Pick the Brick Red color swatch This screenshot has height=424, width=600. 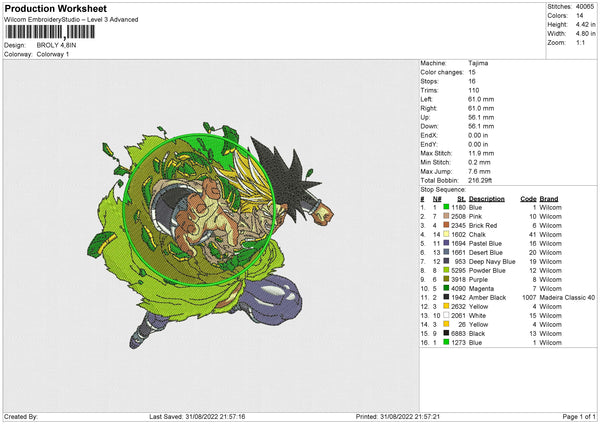(446, 225)
